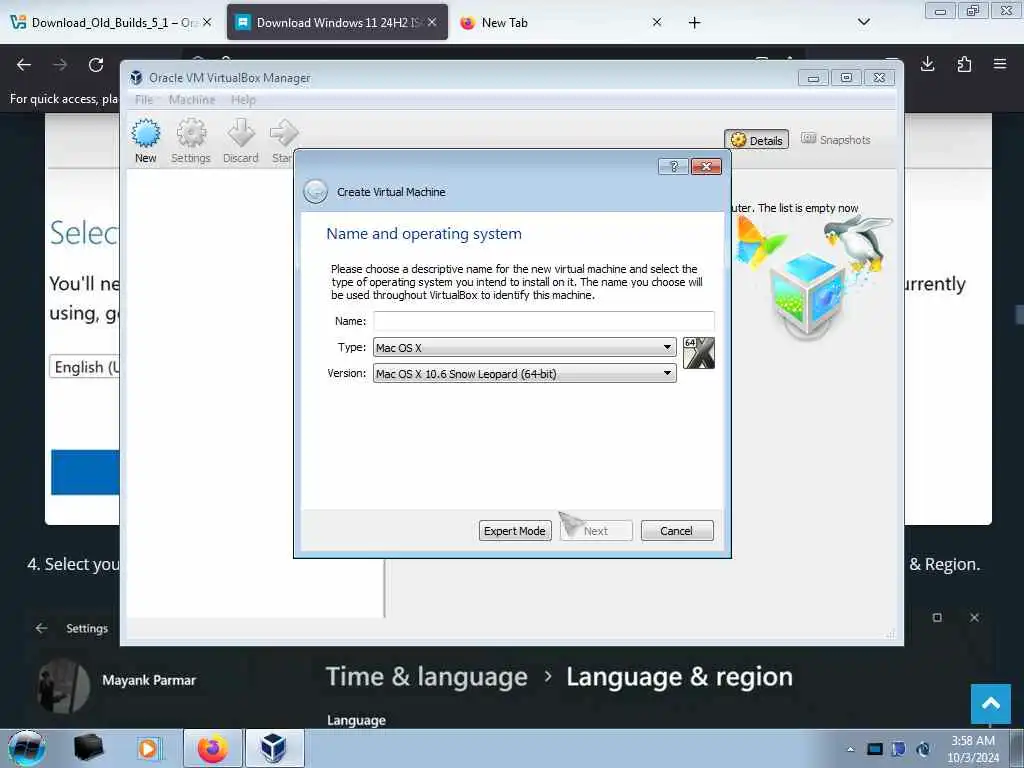The height and width of the screenshot is (768, 1024).
Task: Click the Windows Start orb
Action: click(x=26, y=748)
